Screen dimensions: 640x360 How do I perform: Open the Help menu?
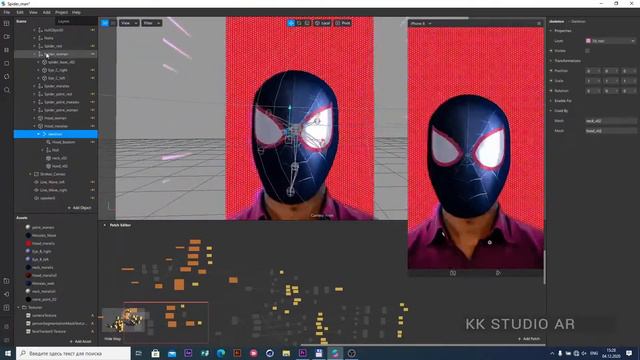click(x=76, y=12)
